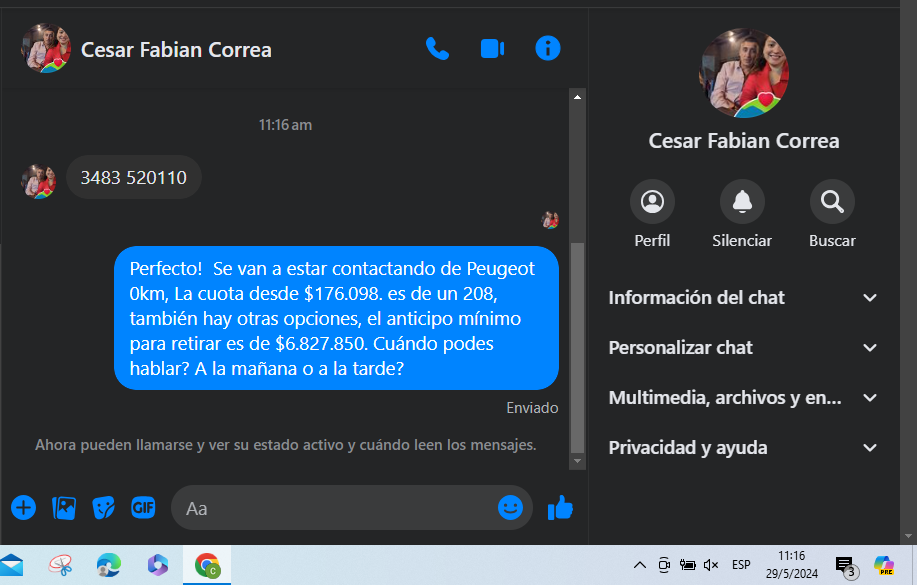
Task: Open Chrome from the Windows taskbar
Action: pyautogui.click(x=207, y=565)
